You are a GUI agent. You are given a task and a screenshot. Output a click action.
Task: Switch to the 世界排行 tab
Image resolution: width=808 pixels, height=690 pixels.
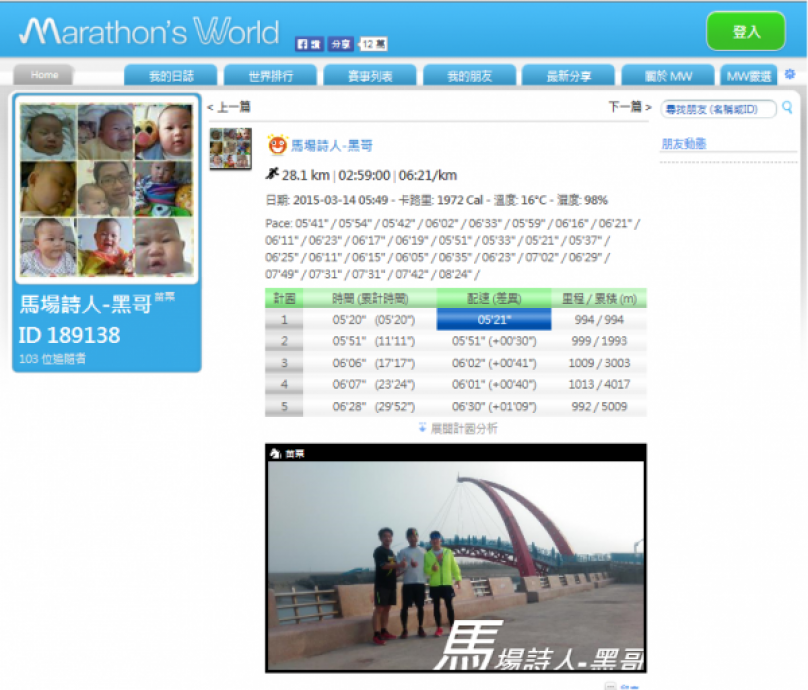coord(271,76)
